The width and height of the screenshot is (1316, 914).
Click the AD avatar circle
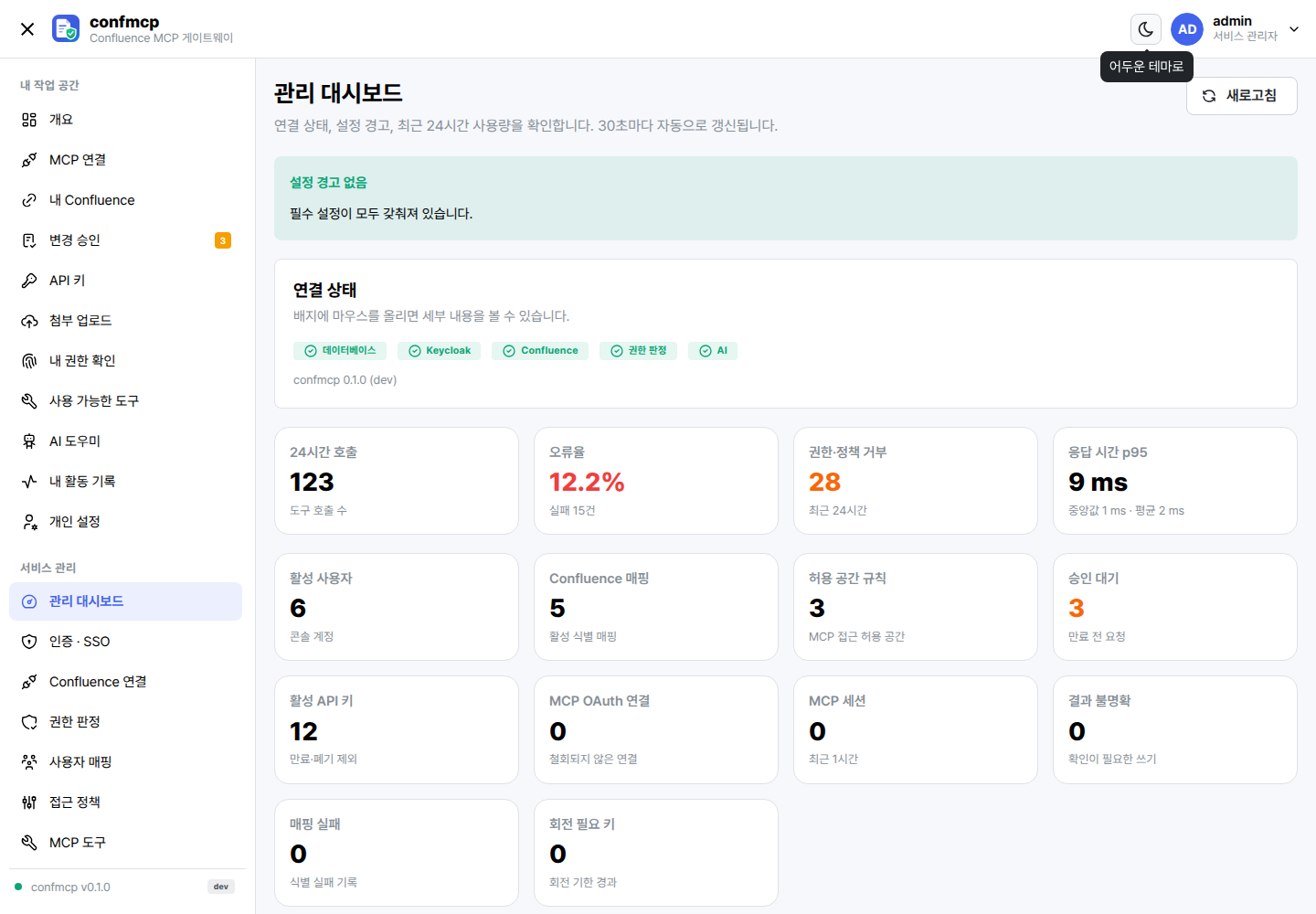click(x=1187, y=29)
